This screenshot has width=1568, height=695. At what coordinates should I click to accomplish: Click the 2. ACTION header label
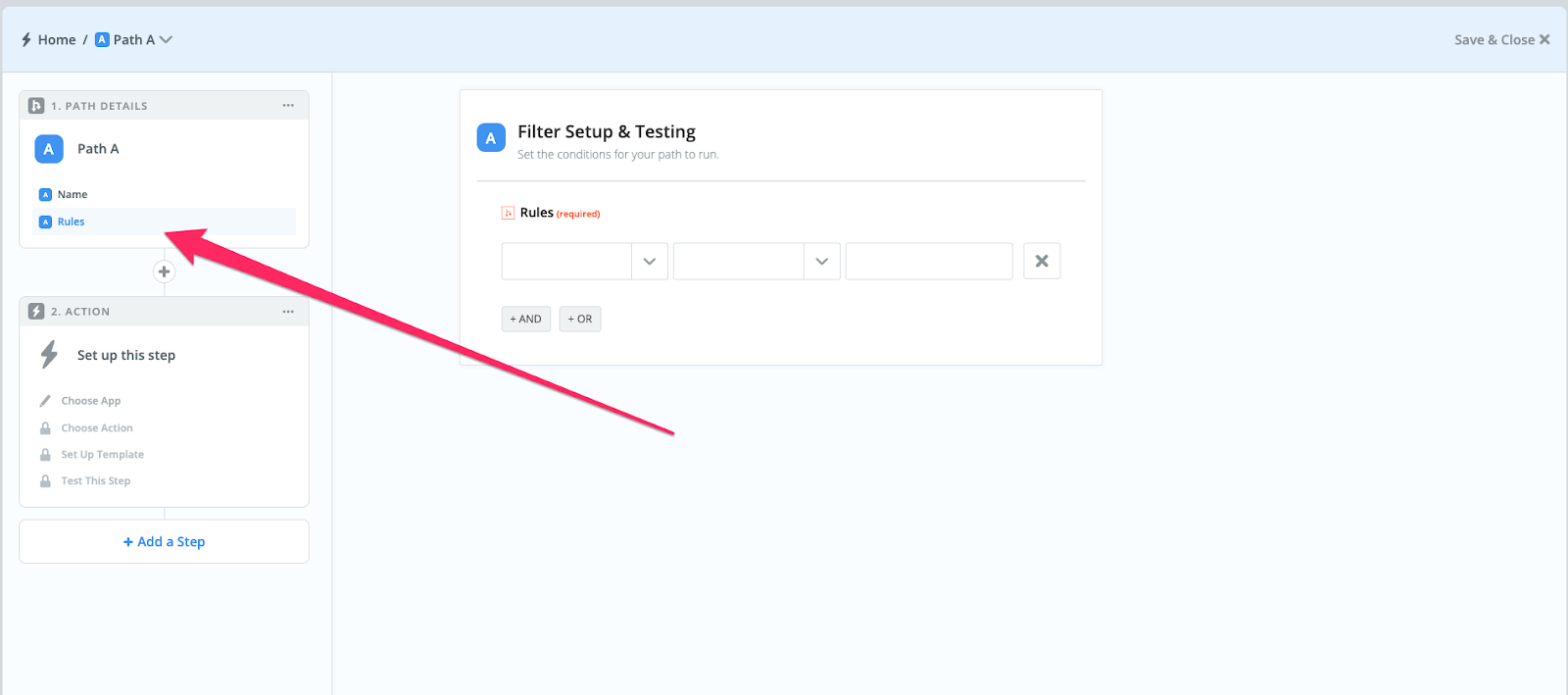click(x=80, y=312)
